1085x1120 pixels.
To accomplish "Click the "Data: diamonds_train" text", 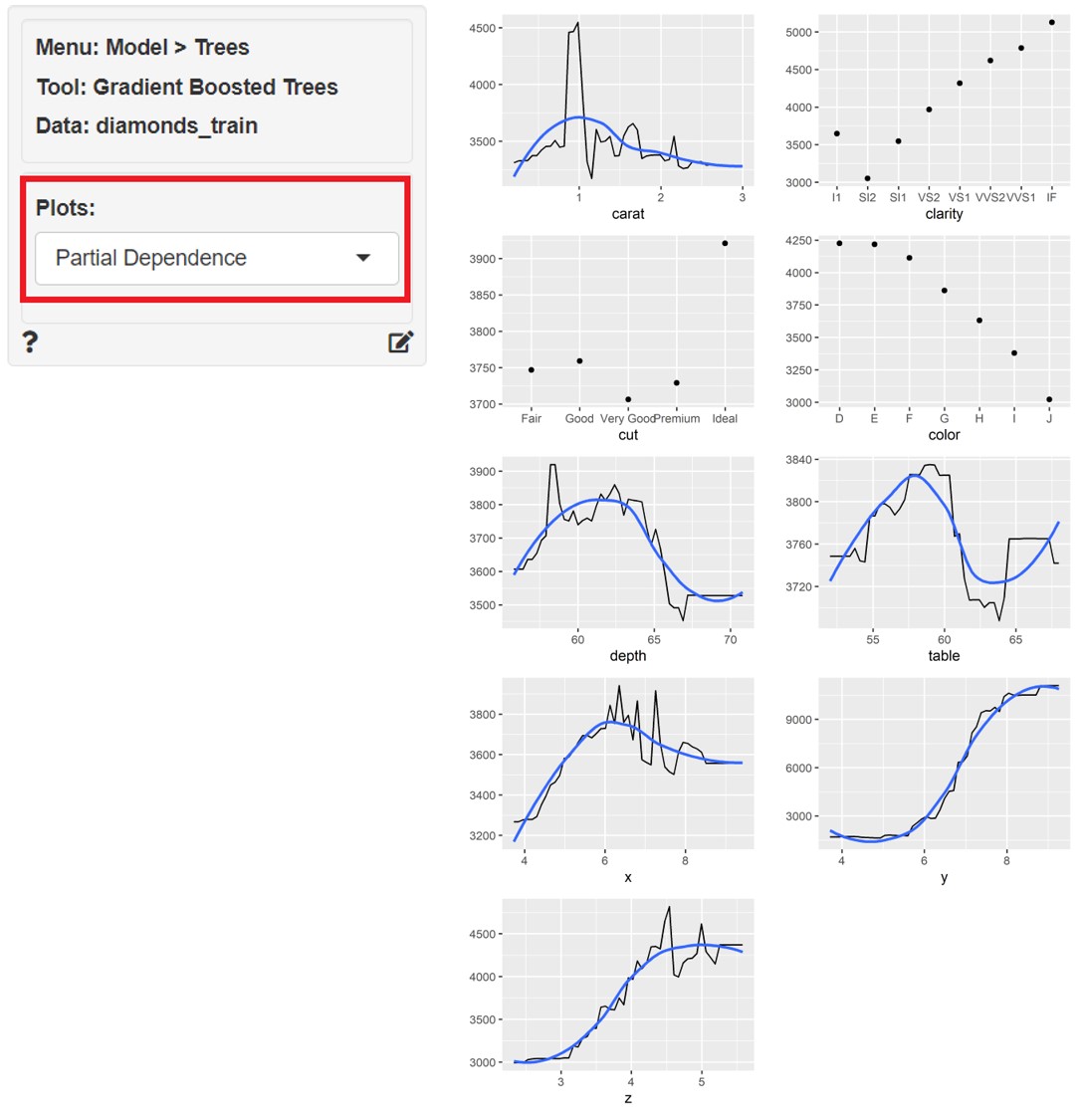I will coord(146,126).
